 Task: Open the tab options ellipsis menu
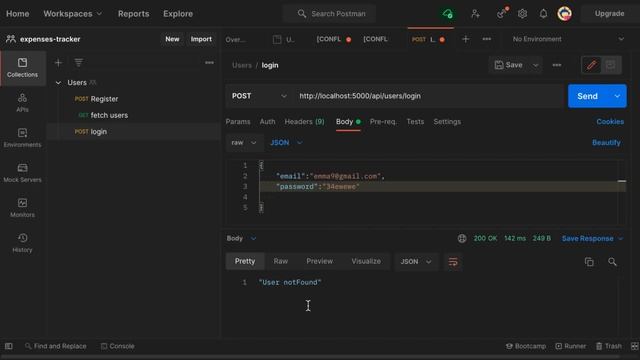click(487, 39)
